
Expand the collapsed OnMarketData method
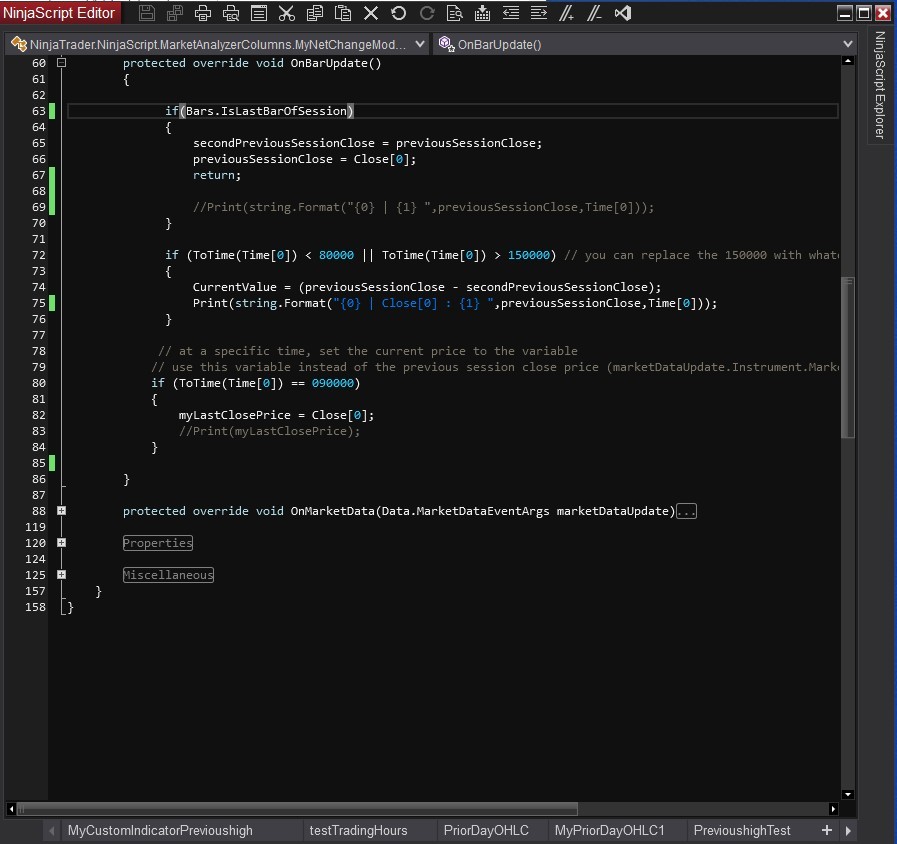pyautogui.click(x=61, y=511)
